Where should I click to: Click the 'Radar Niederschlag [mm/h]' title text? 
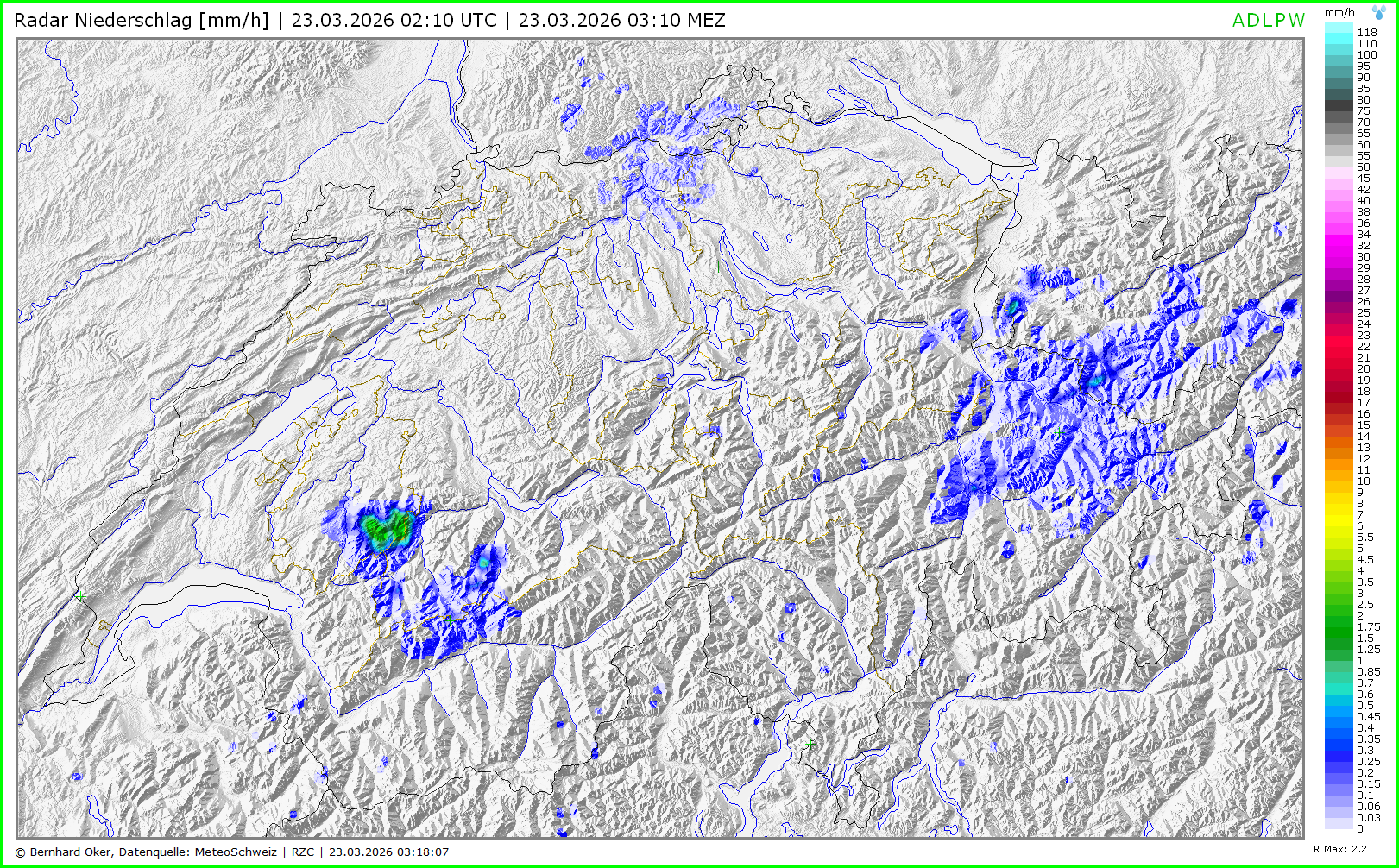(x=142, y=21)
